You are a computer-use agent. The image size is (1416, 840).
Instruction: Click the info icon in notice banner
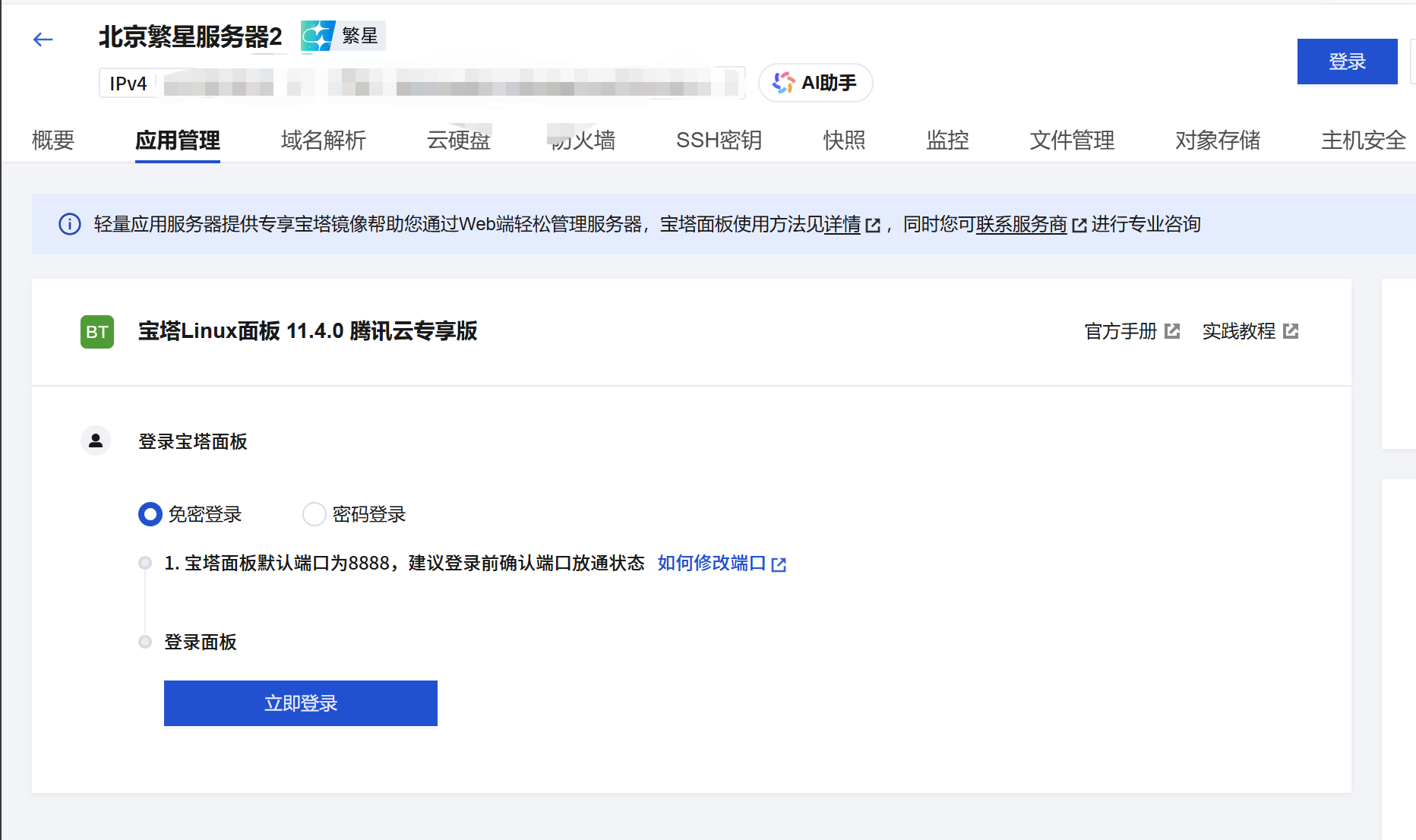pos(70,224)
